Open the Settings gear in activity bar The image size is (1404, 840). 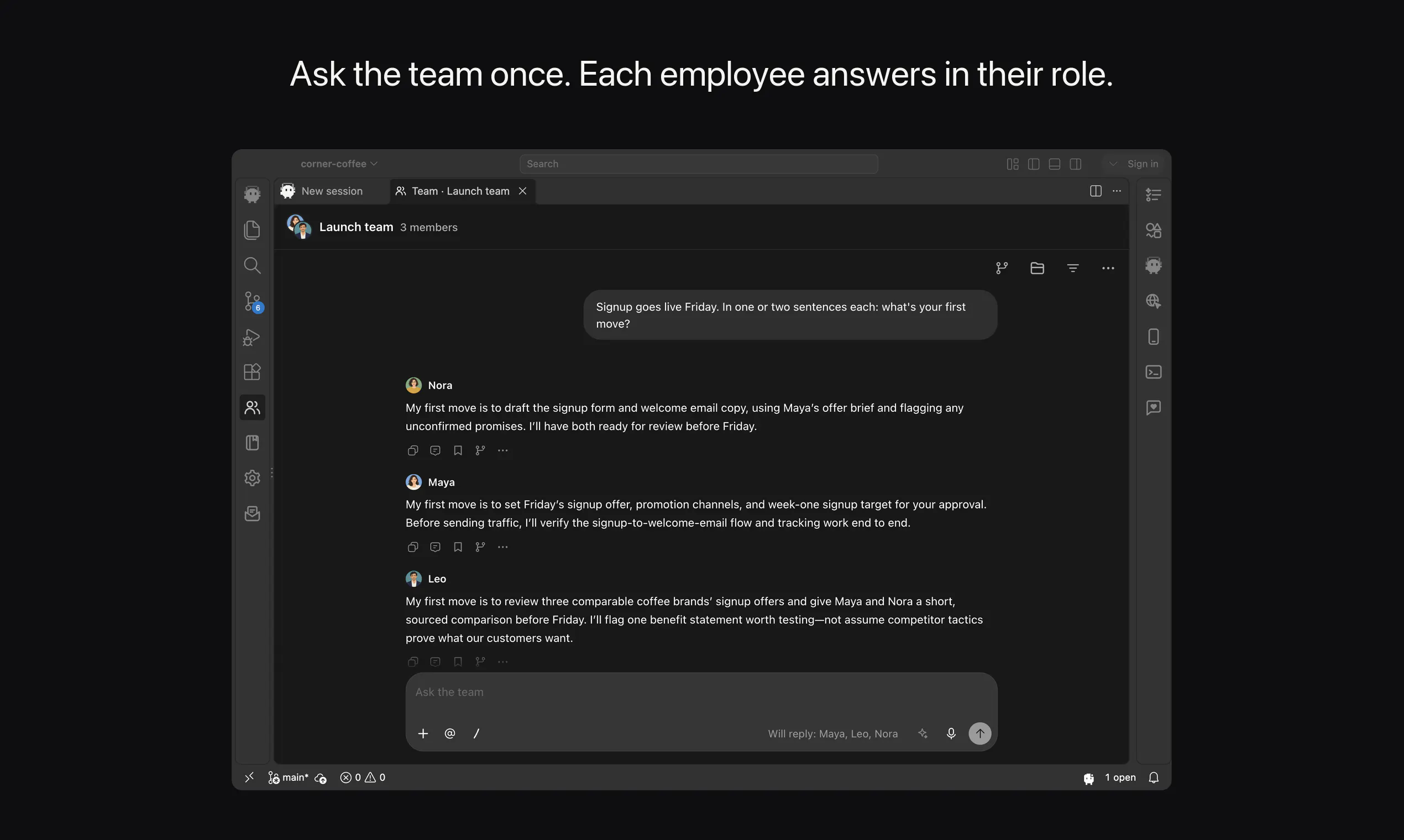tap(252, 477)
